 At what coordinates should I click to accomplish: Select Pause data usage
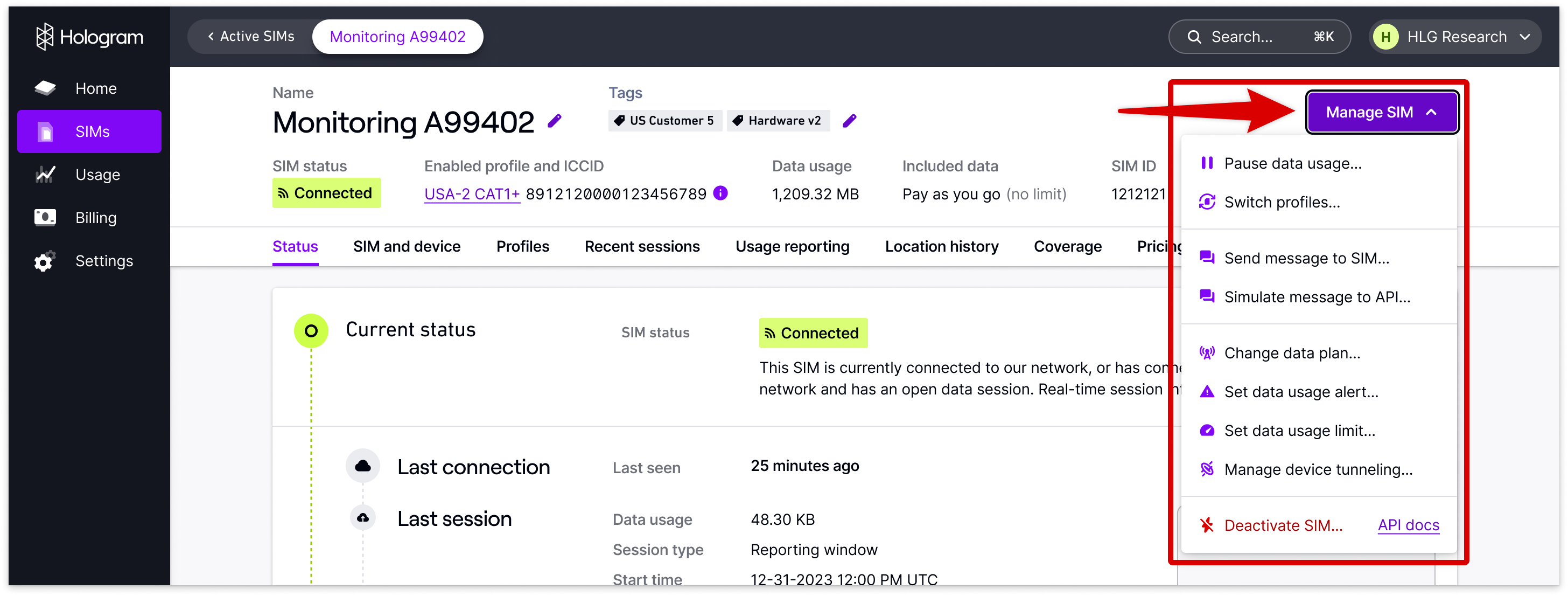pyautogui.click(x=1319, y=163)
